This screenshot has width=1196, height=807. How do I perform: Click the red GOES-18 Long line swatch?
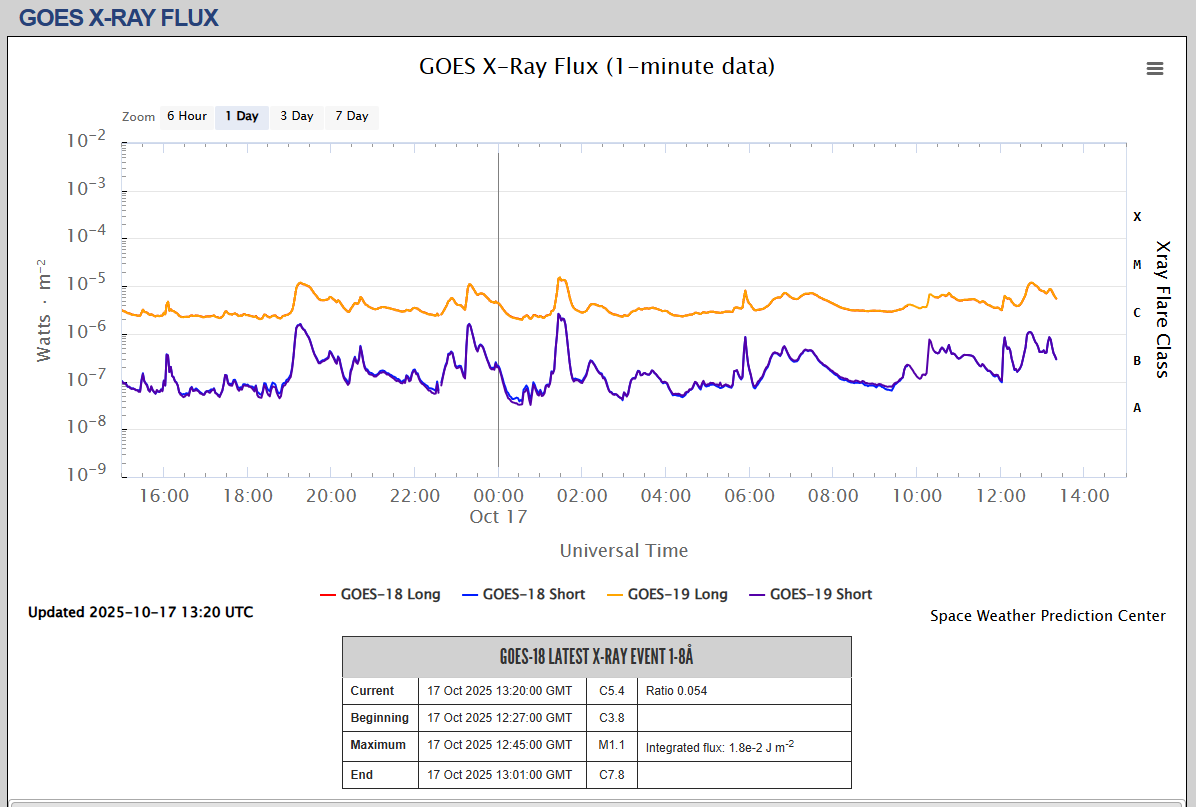327,594
